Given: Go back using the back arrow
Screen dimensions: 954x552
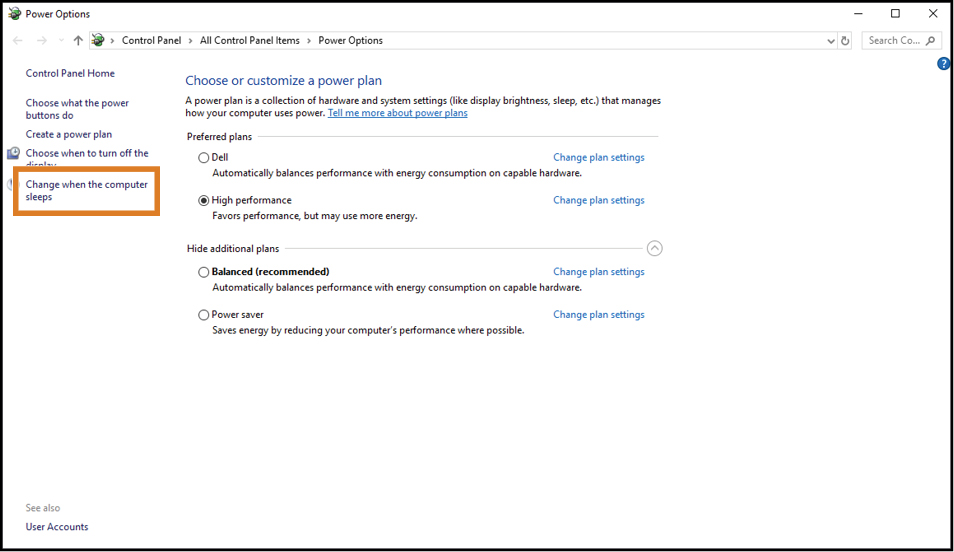Looking at the screenshot, I should pyautogui.click(x=18, y=41).
